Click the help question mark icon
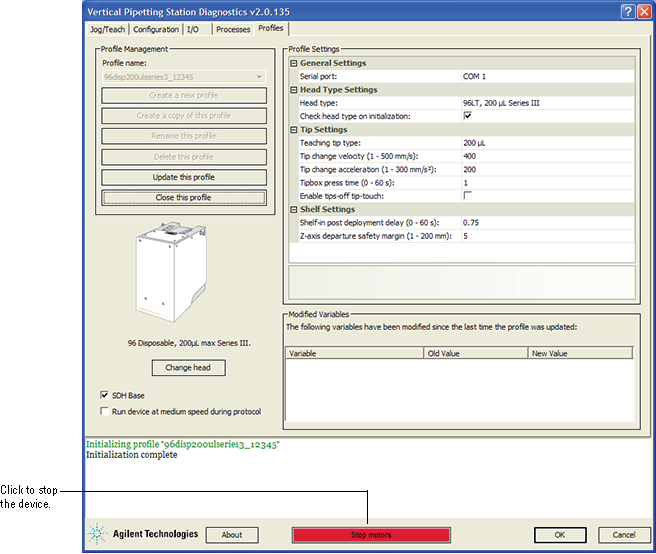This screenshot has height=554, width=656. pos(627,10)
